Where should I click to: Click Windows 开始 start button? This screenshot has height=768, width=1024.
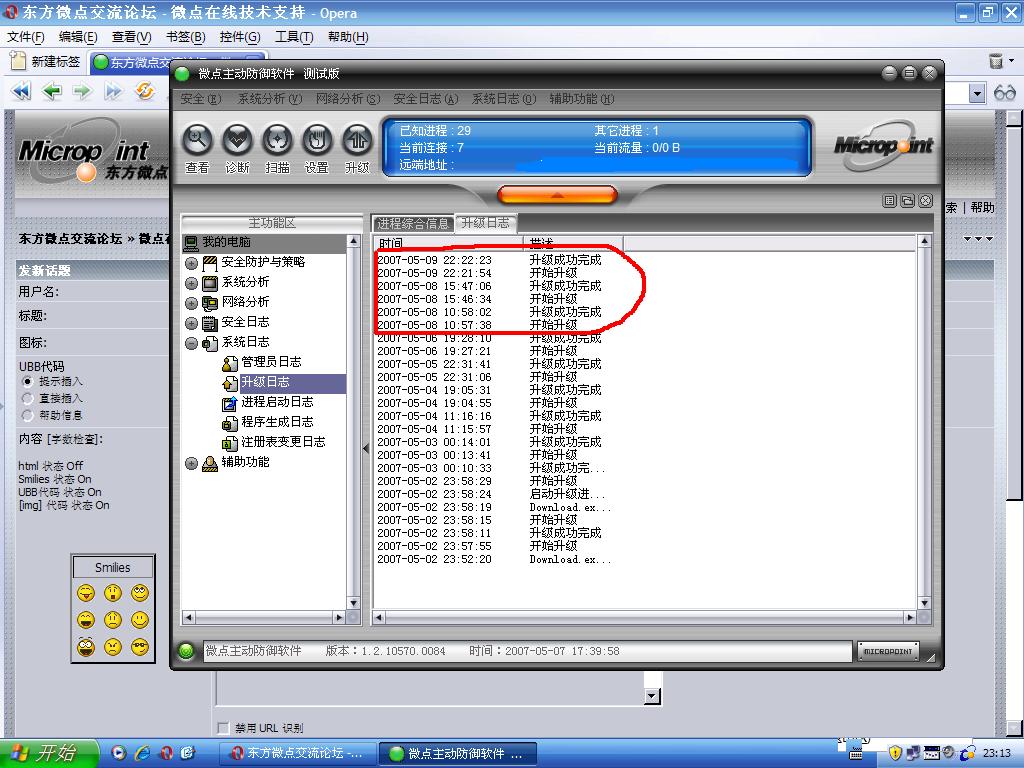(49, 753)
